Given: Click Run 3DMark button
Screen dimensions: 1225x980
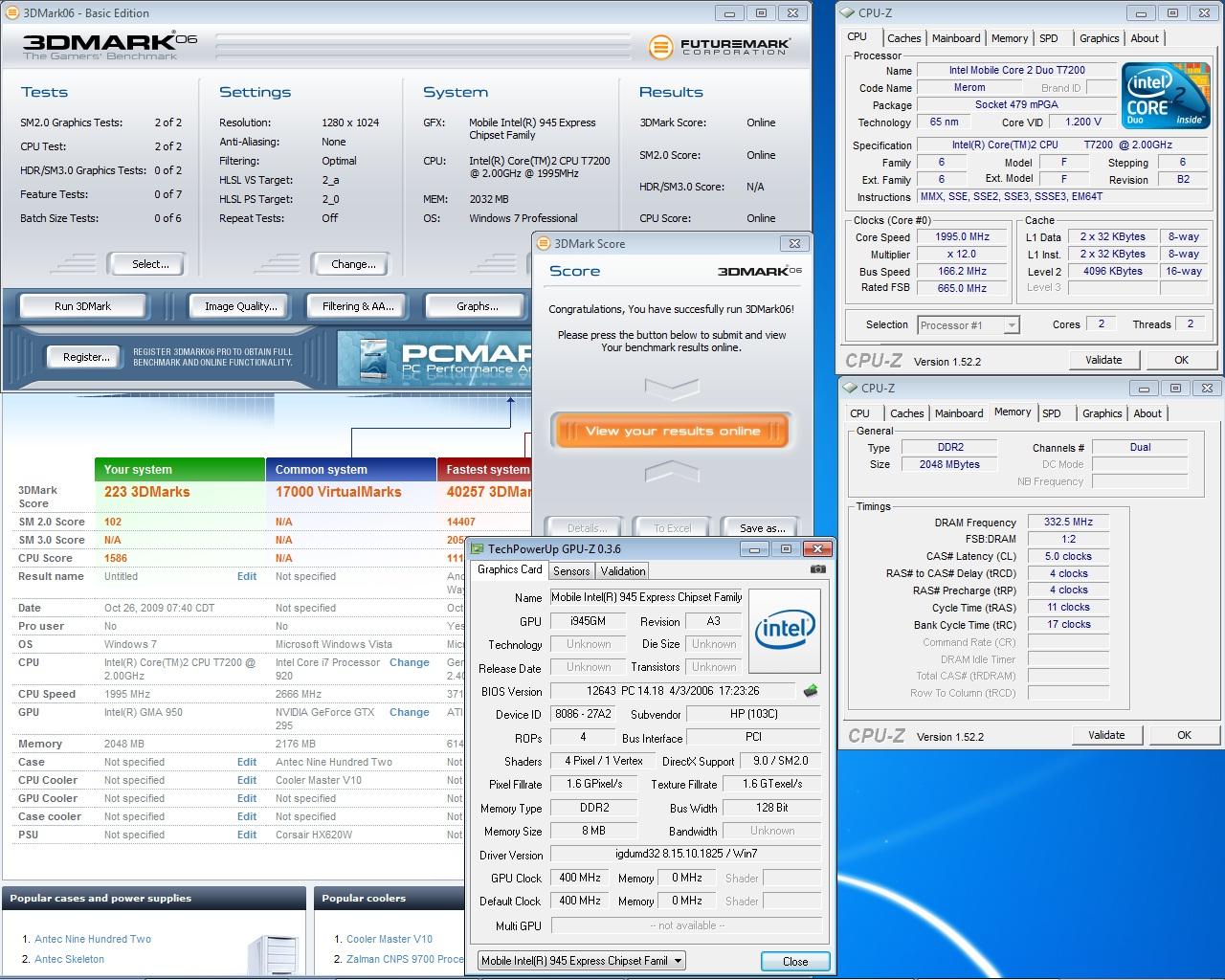Looking at the screenshot, I should 82,306.
